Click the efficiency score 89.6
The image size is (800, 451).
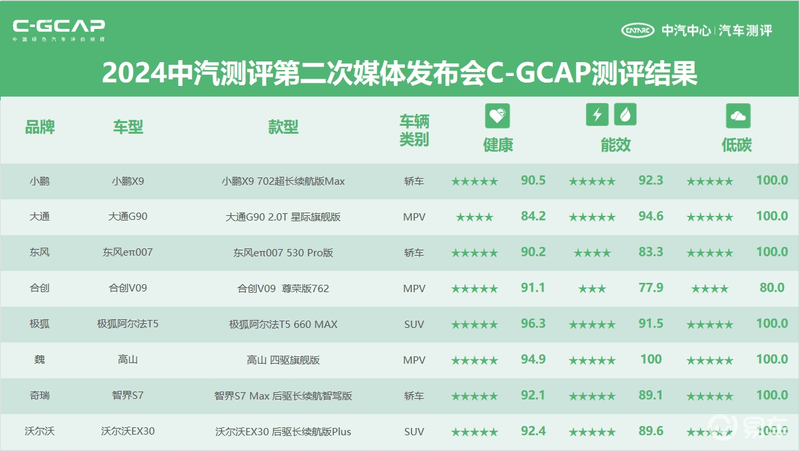651,431
